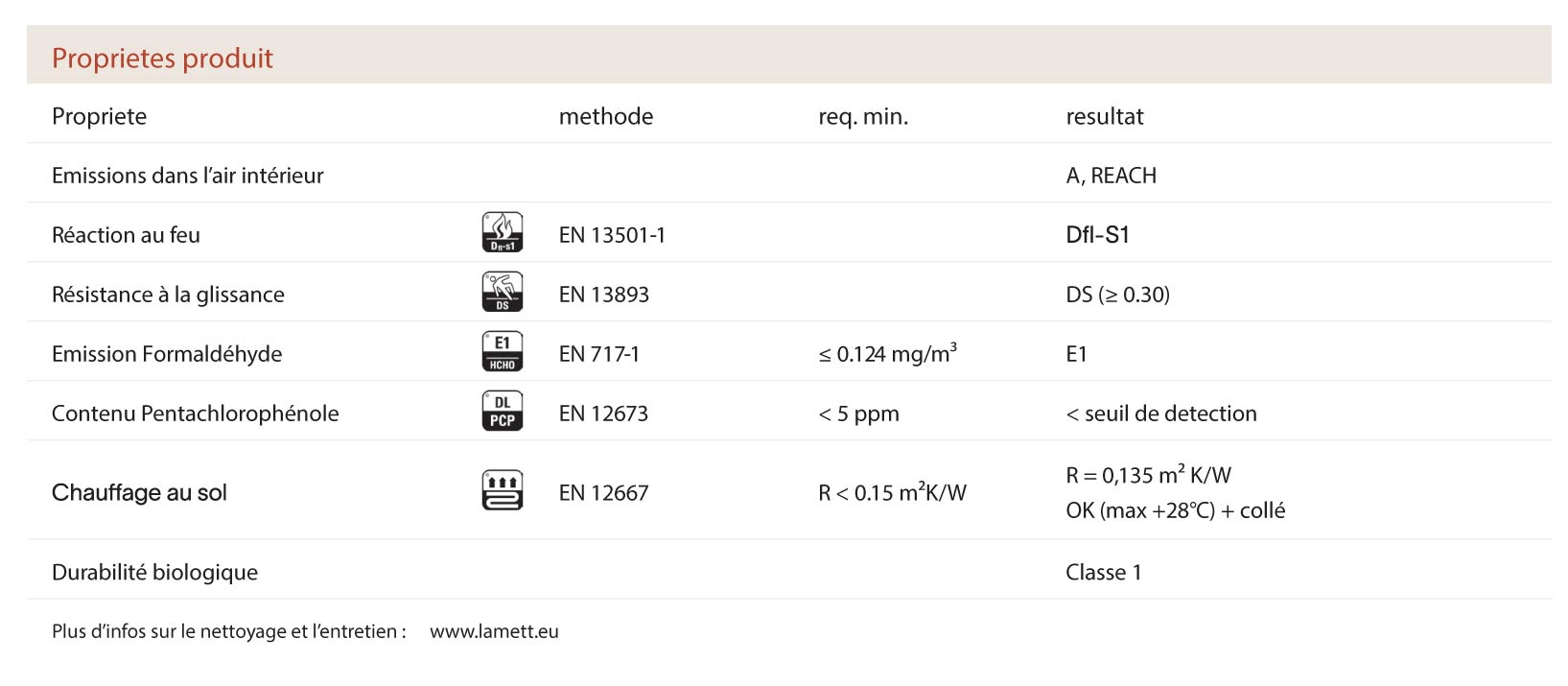Viewport: 1568px width, 686px height.
Task: Click the Dfl-S1 result value
Action: pos(1097,235)
